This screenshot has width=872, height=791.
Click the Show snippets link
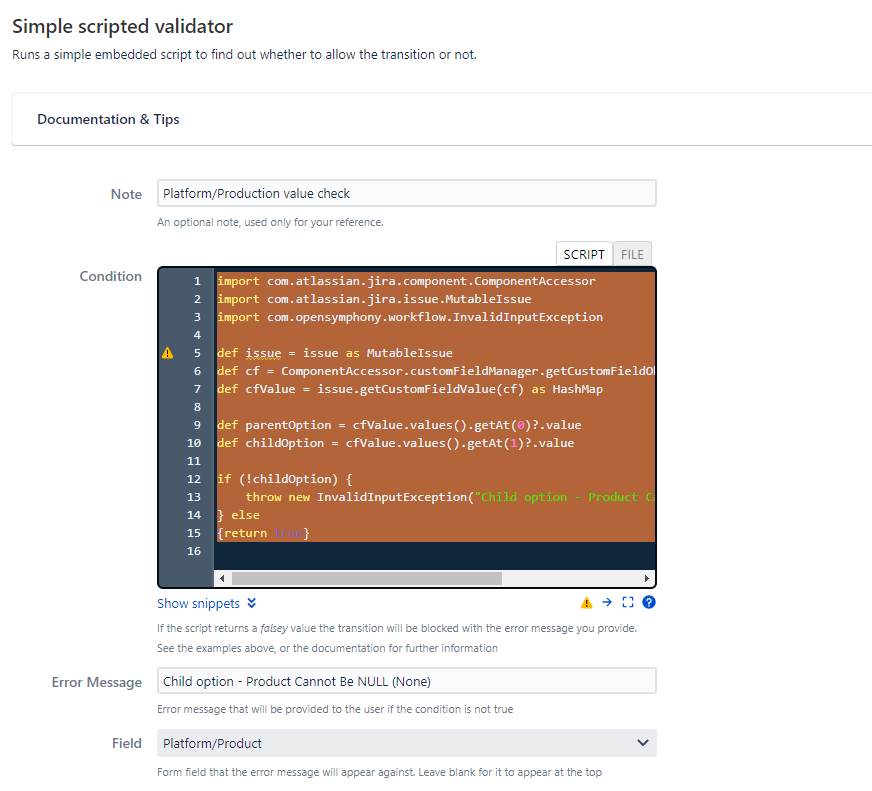[x=199, y=604]
